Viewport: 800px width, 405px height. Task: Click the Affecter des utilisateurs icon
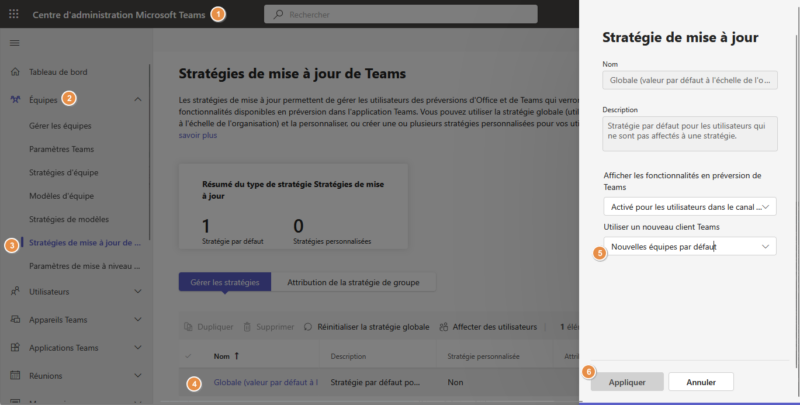click(x=443, y=326)
